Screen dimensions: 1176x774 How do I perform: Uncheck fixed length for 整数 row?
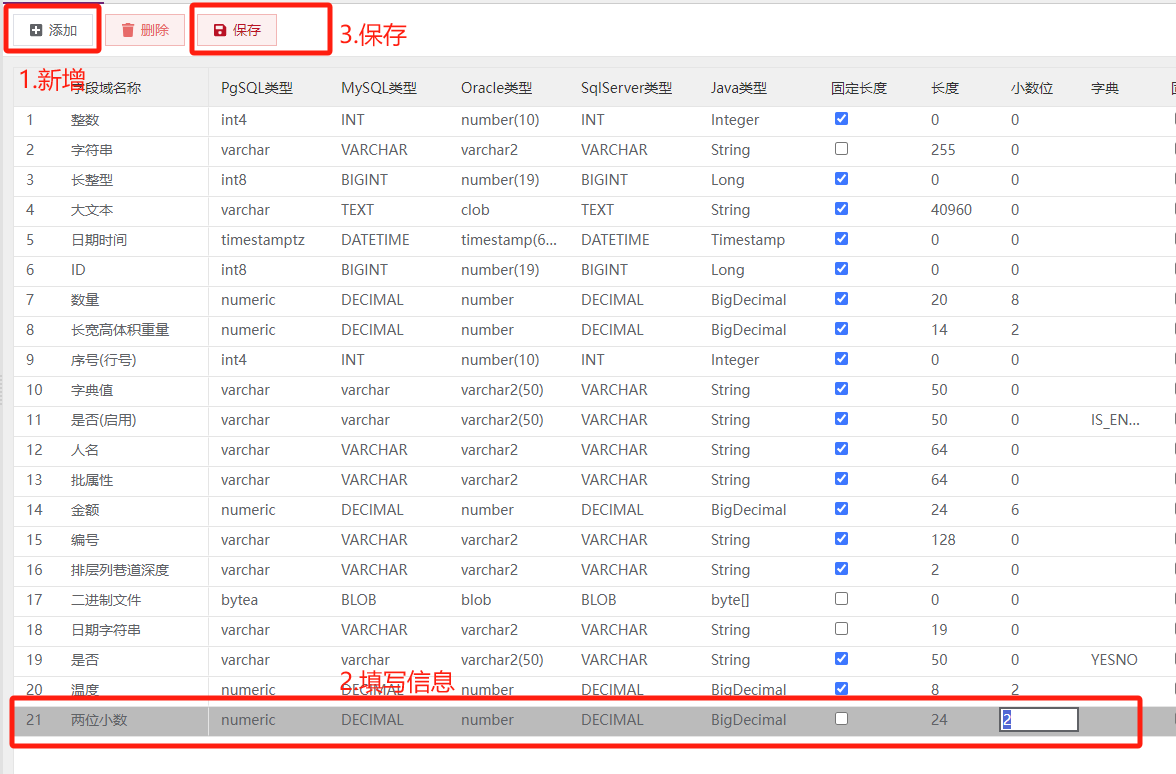click(x=842, y=118)
